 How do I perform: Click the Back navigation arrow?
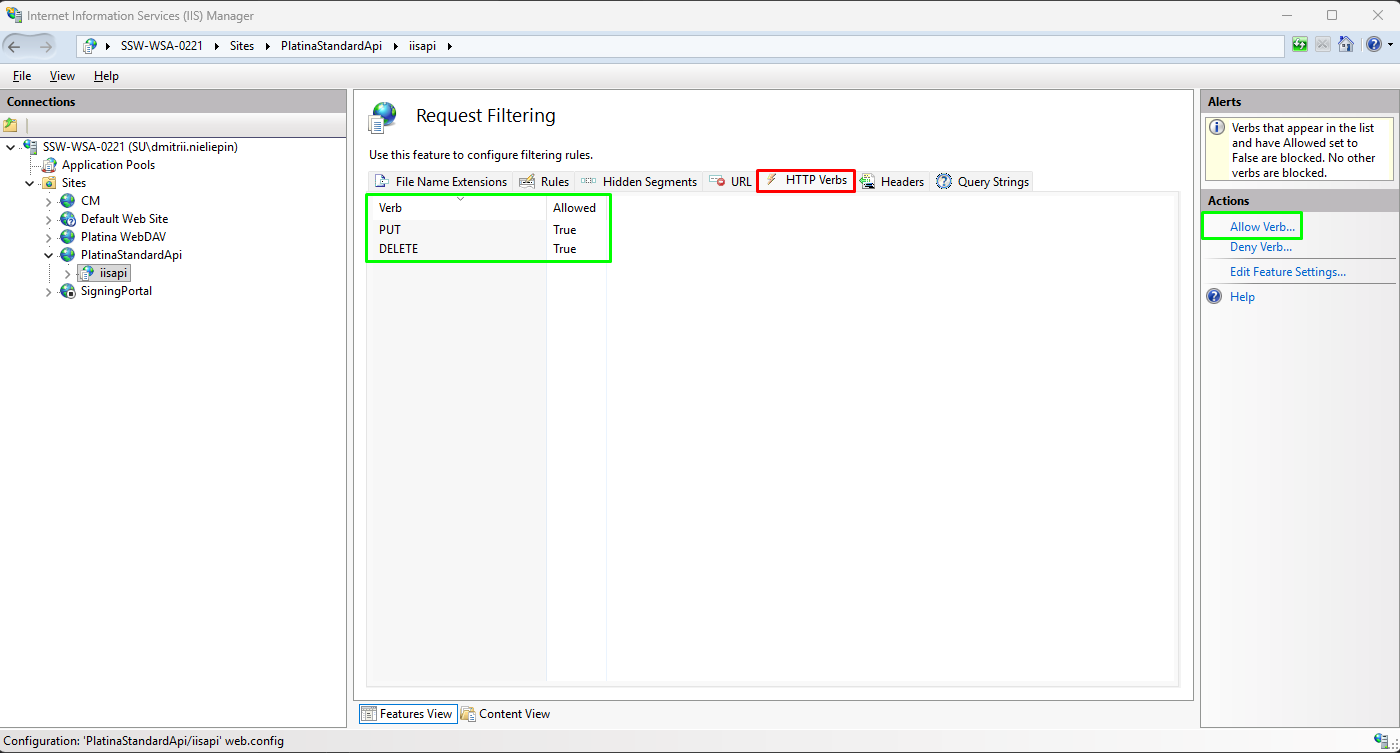(16, 45)
